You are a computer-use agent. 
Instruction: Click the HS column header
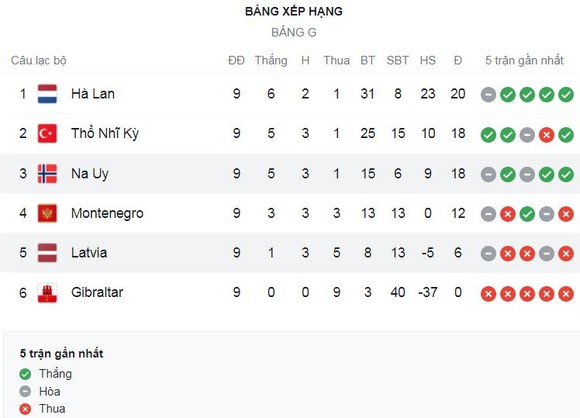click(x=428, y=60)
